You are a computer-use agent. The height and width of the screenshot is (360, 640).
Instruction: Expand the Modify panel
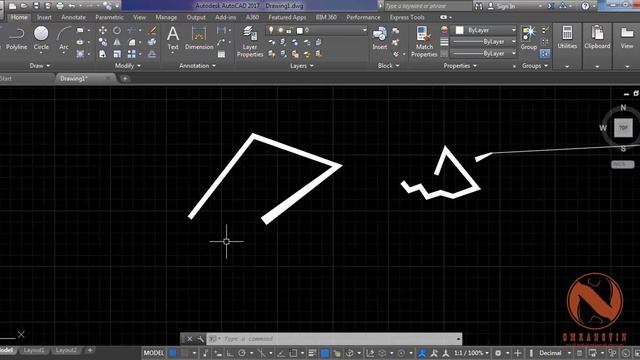[128, 66]
